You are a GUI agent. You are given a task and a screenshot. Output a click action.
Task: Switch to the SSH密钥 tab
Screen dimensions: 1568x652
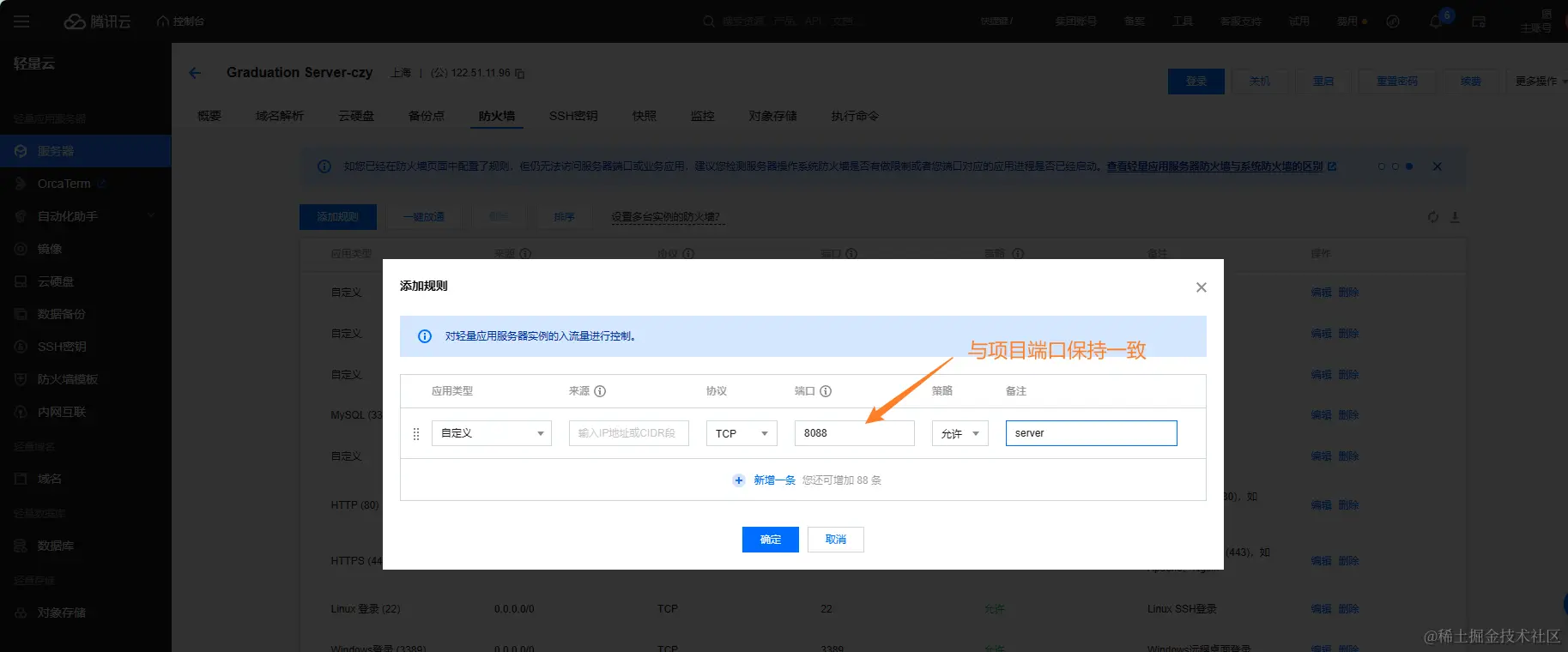573,116
